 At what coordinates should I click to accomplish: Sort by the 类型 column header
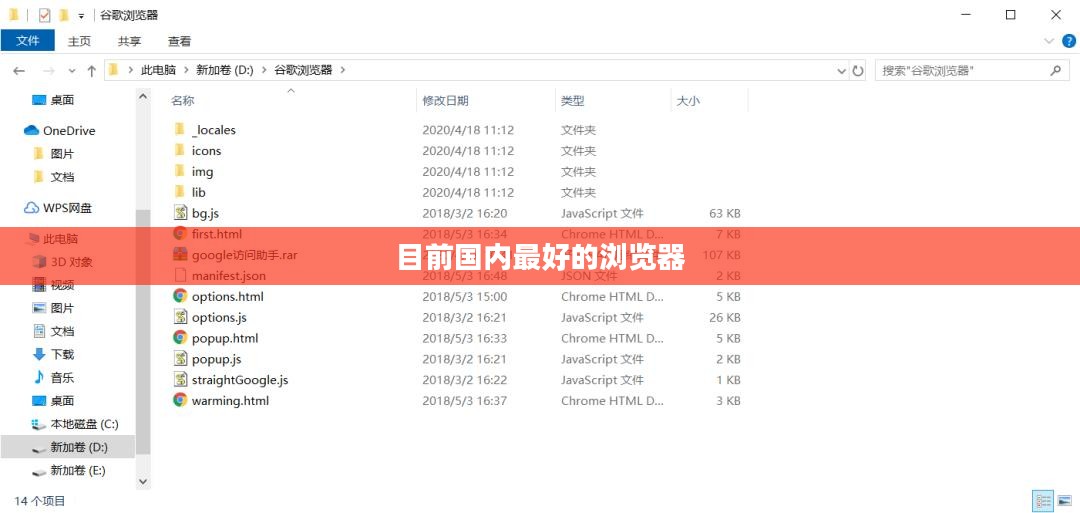(572, 101)
